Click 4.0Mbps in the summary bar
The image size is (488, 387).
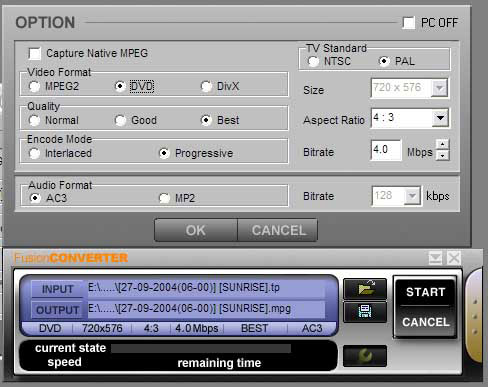coord(196,328)
